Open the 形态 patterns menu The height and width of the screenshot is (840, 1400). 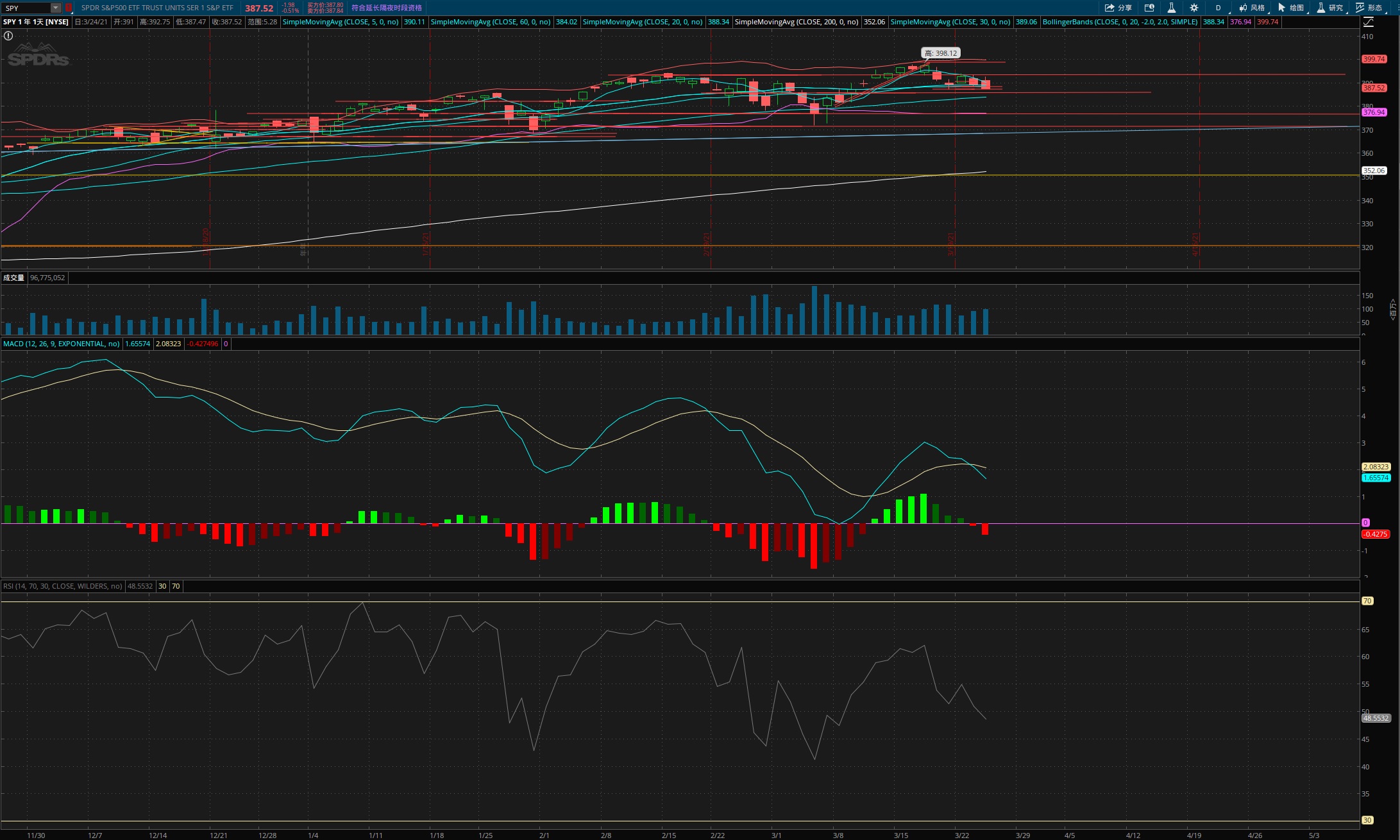(1369, 8)
